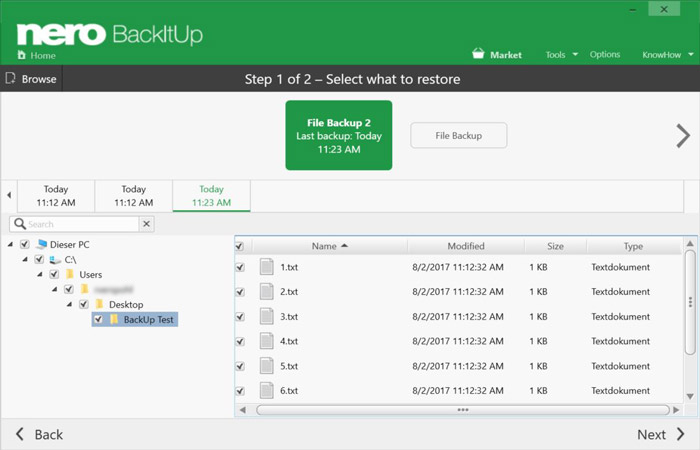
Task: Click the horizontal scrollbar left arrow
Action: [242, 410]
